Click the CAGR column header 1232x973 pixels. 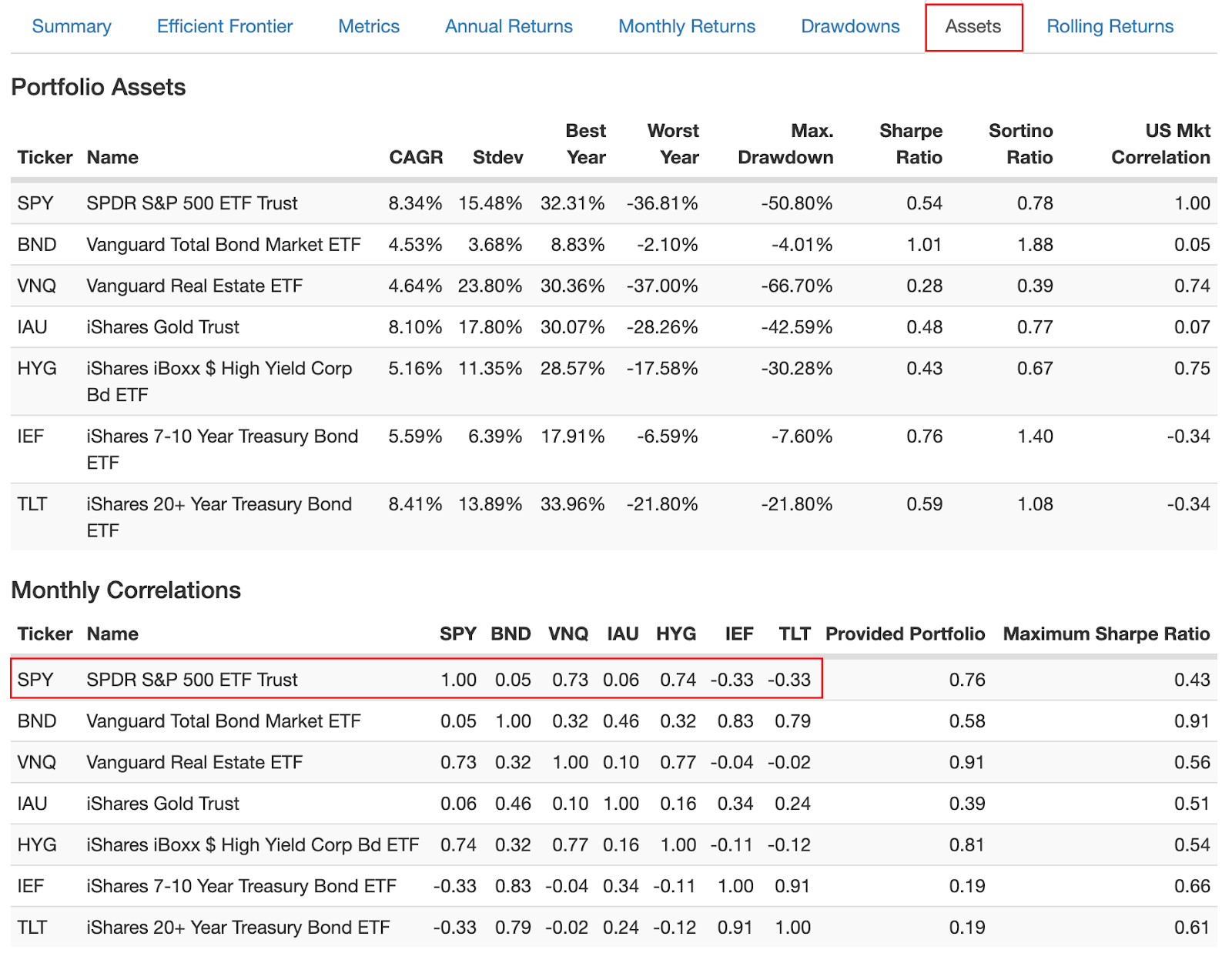[416, 157]
